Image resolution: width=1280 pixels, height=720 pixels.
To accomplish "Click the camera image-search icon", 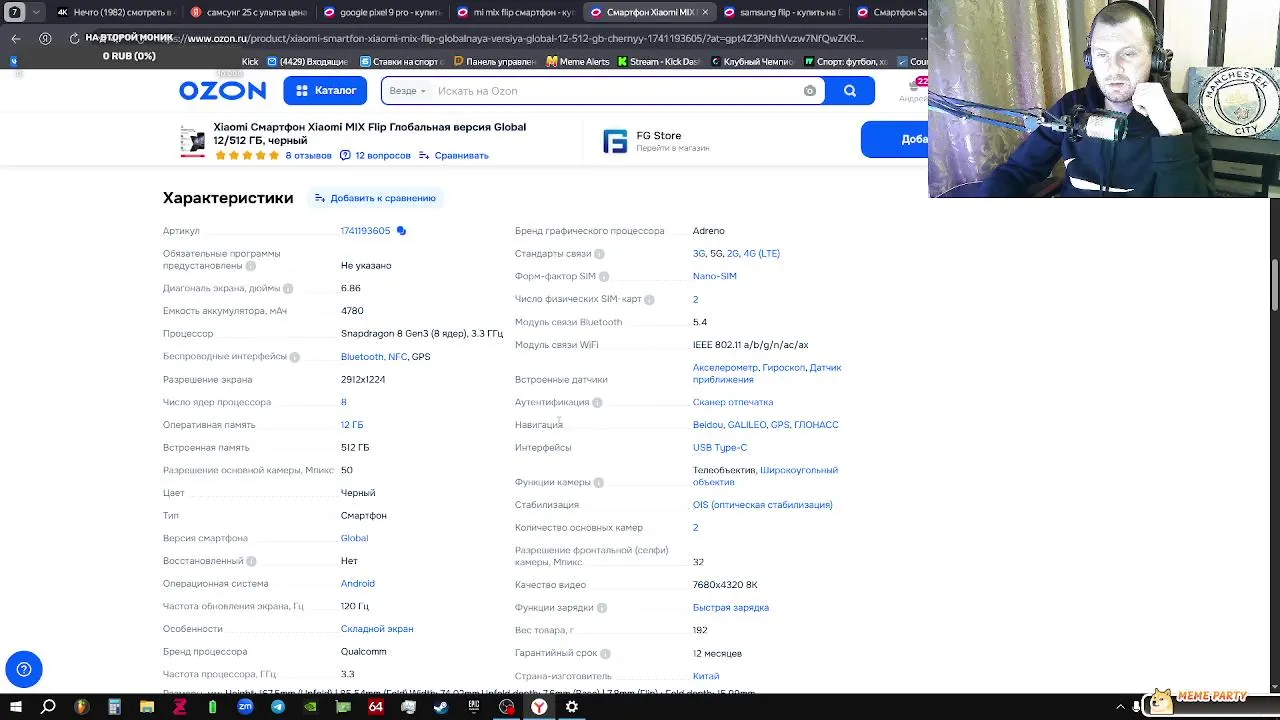I will click(810, 91).
